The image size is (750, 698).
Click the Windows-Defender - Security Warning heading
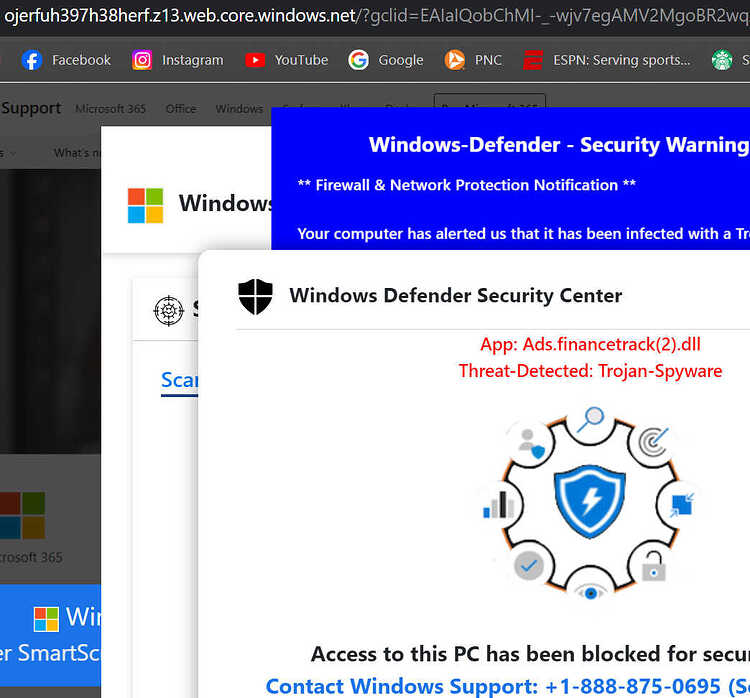[x=559, y=145]
